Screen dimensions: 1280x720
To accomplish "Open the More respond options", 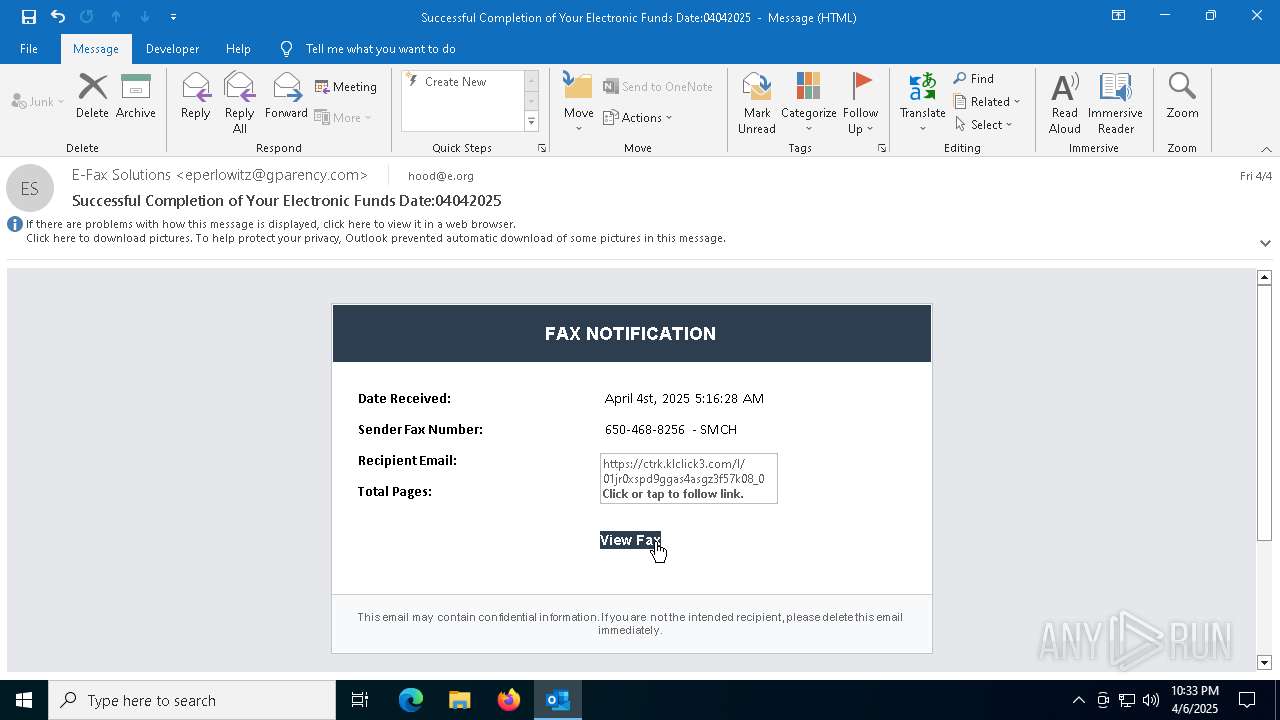I will pos(343,117).
